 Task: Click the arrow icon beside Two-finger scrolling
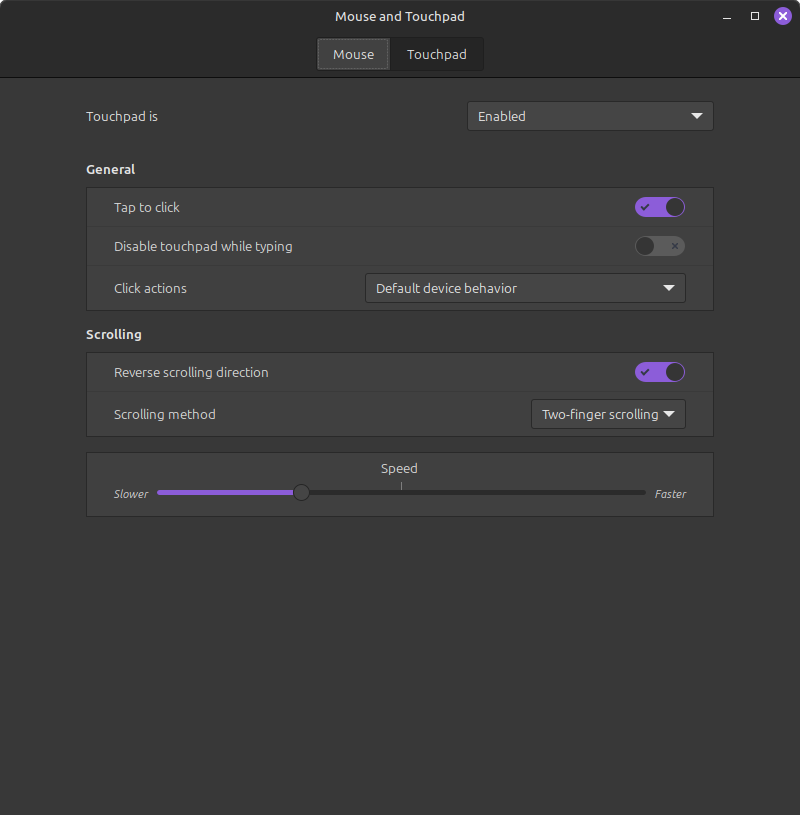669,414
